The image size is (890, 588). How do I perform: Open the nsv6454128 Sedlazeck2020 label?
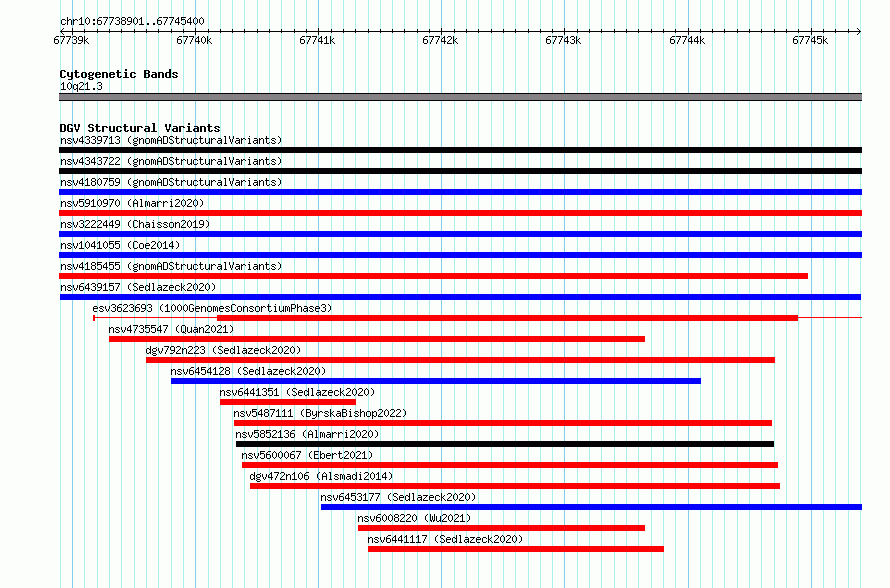click(248, 371)
